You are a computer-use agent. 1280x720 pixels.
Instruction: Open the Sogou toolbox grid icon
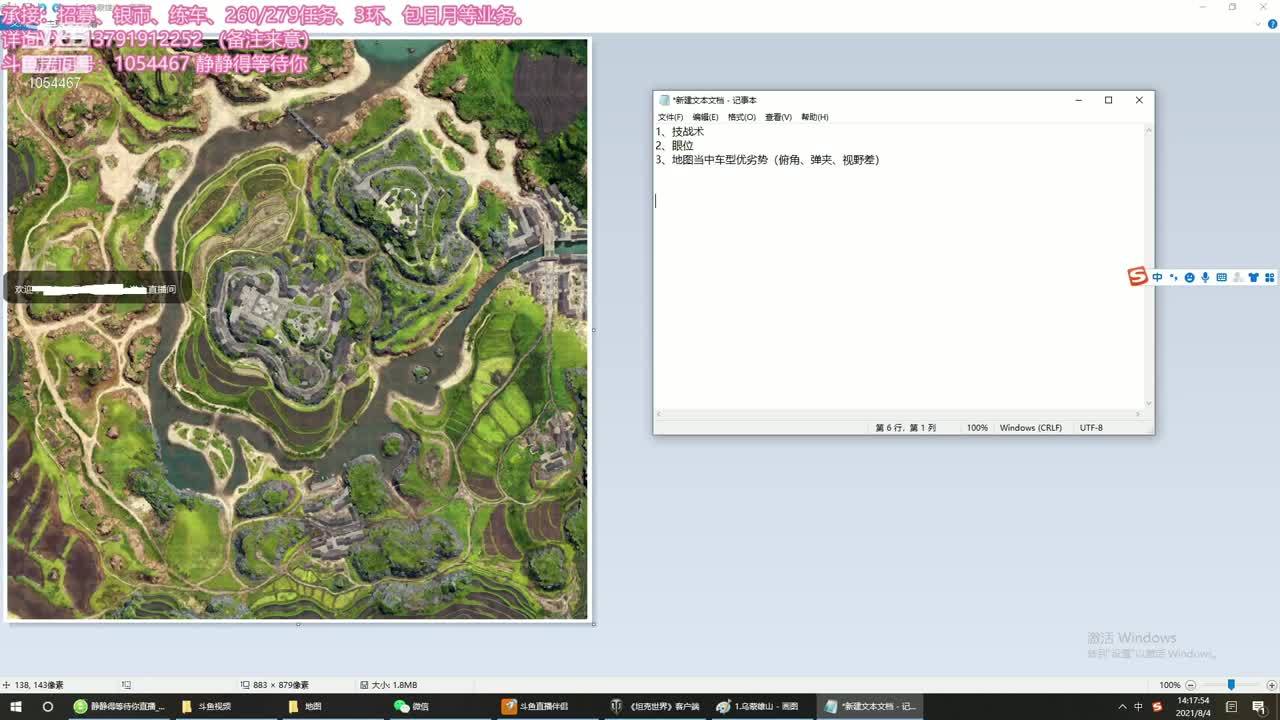coord(1269,277)
